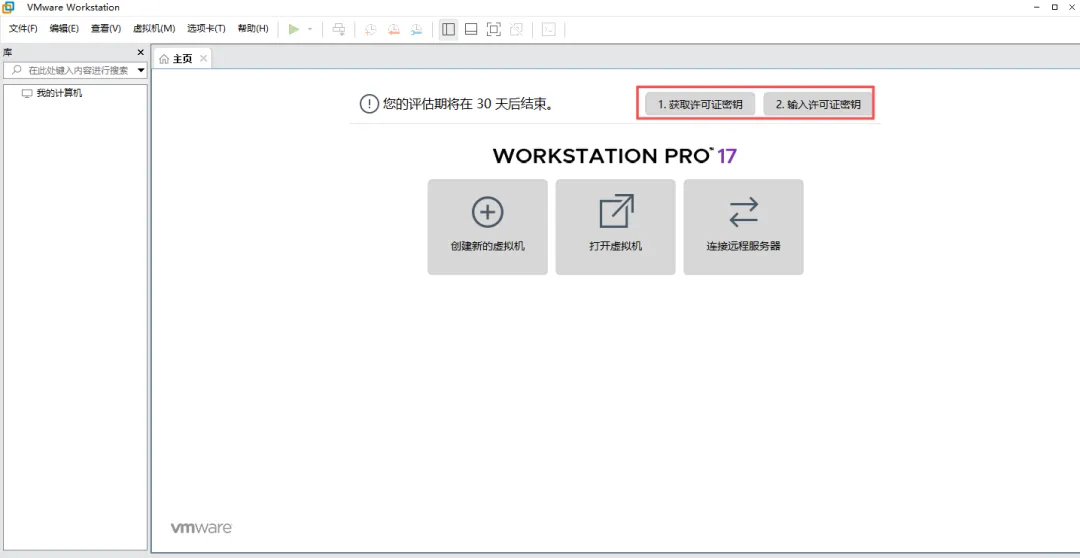Image resolution: width=1080 pixels, height=558 pixels.
Task: Click the Unity mode toolbar icon
Action: tap(516, 29)
